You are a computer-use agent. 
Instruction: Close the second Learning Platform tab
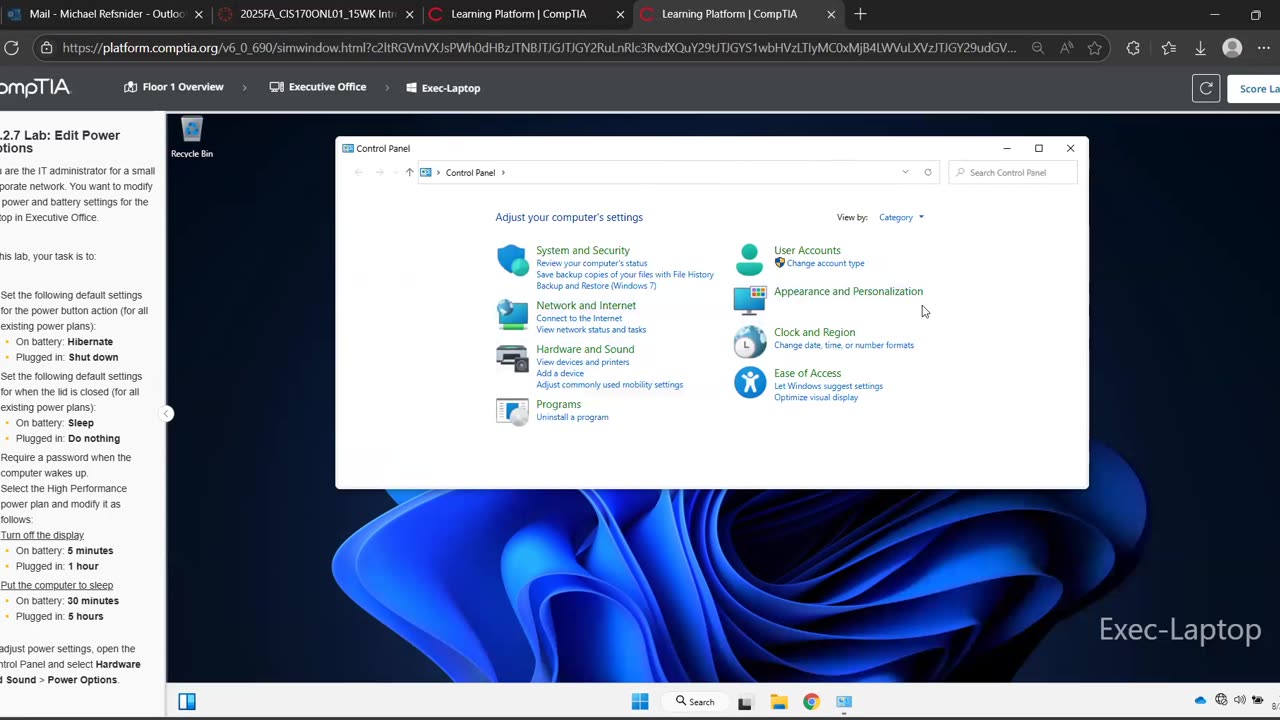(x=831, y=14)
